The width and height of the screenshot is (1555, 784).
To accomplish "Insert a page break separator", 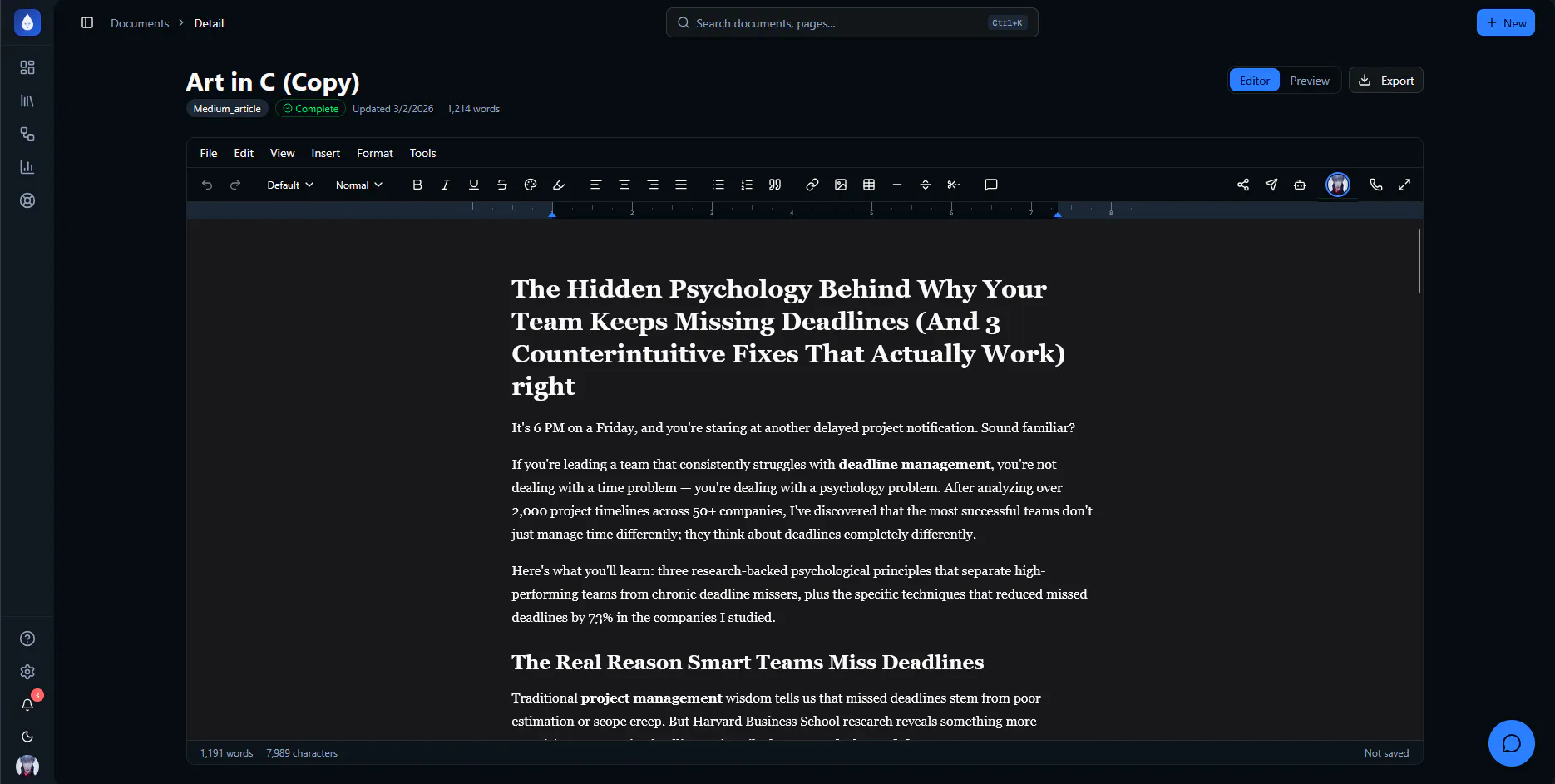I will click(926, 185).
